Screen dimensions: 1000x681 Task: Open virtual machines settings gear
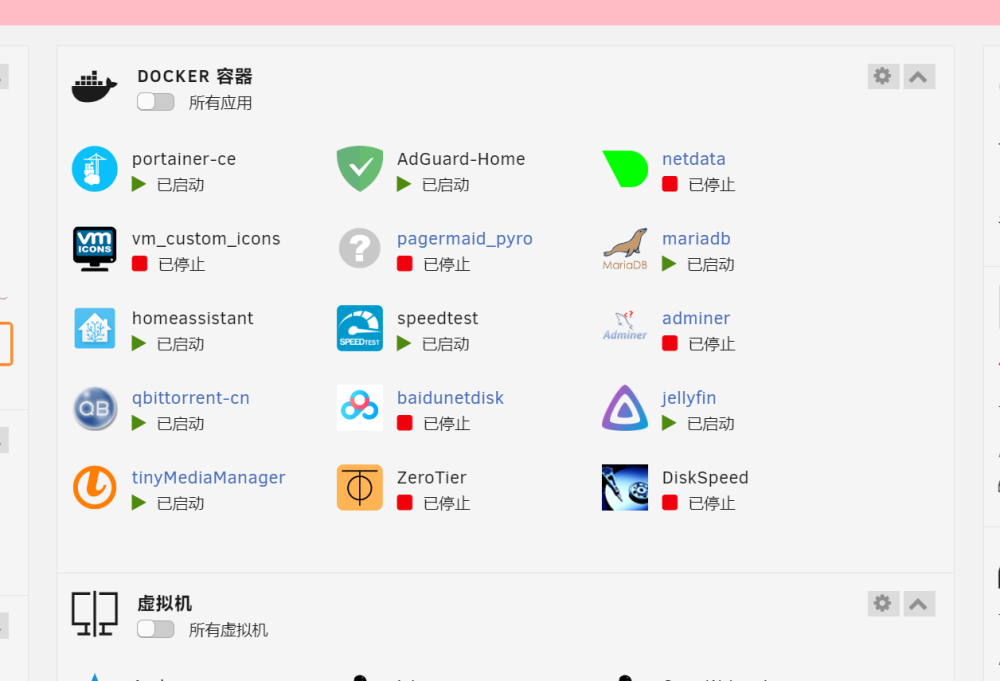(x=883, y=603)
